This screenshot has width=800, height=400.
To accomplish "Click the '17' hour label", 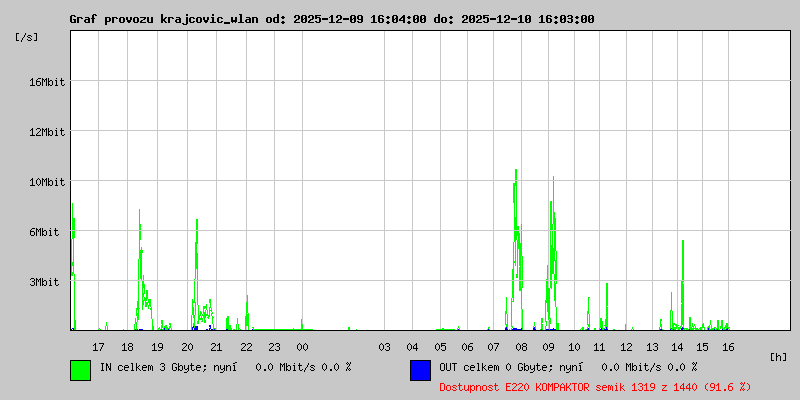I will pyautogui.click(x=98, y=347).
